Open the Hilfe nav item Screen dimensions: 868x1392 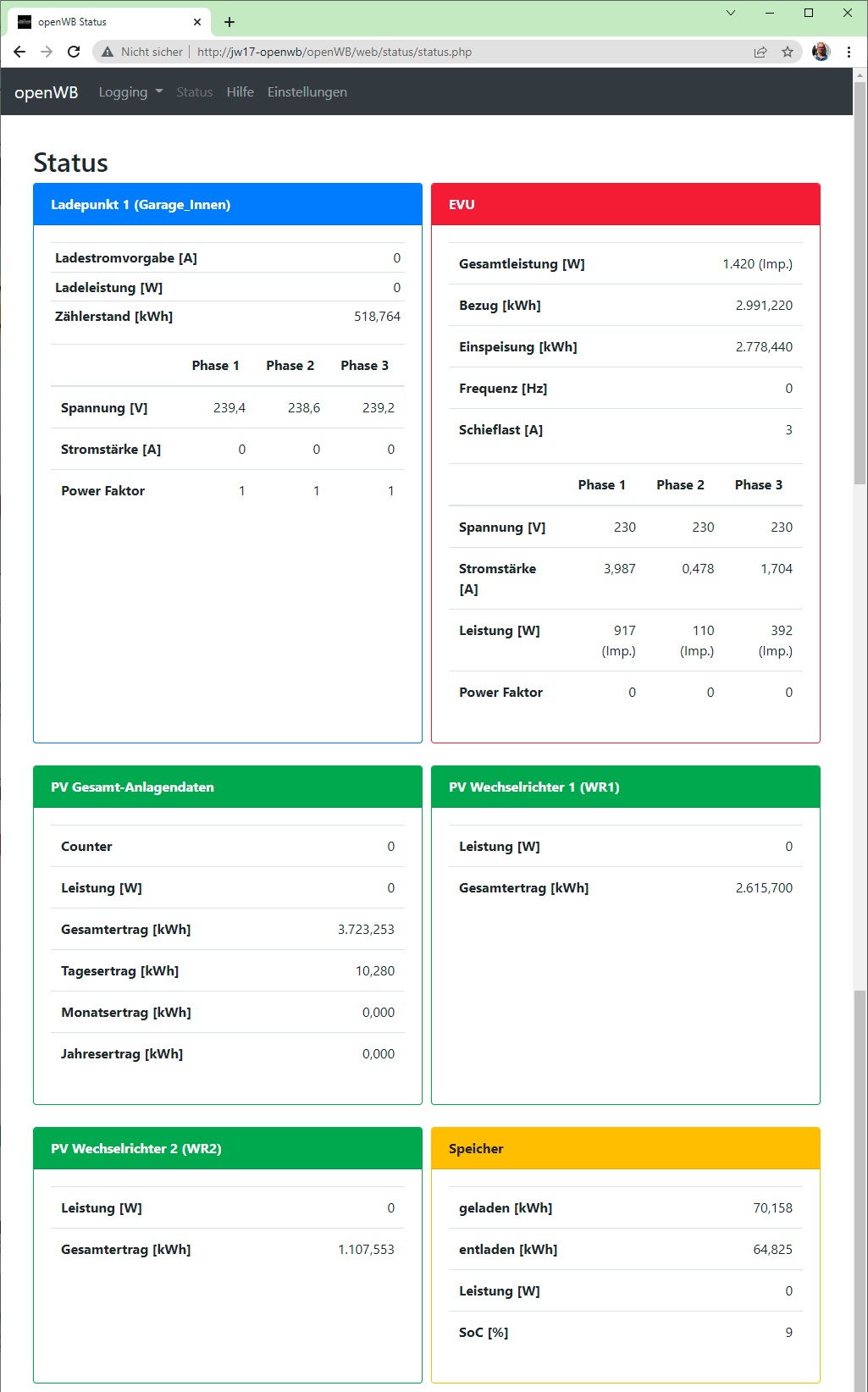coord(240,92)
